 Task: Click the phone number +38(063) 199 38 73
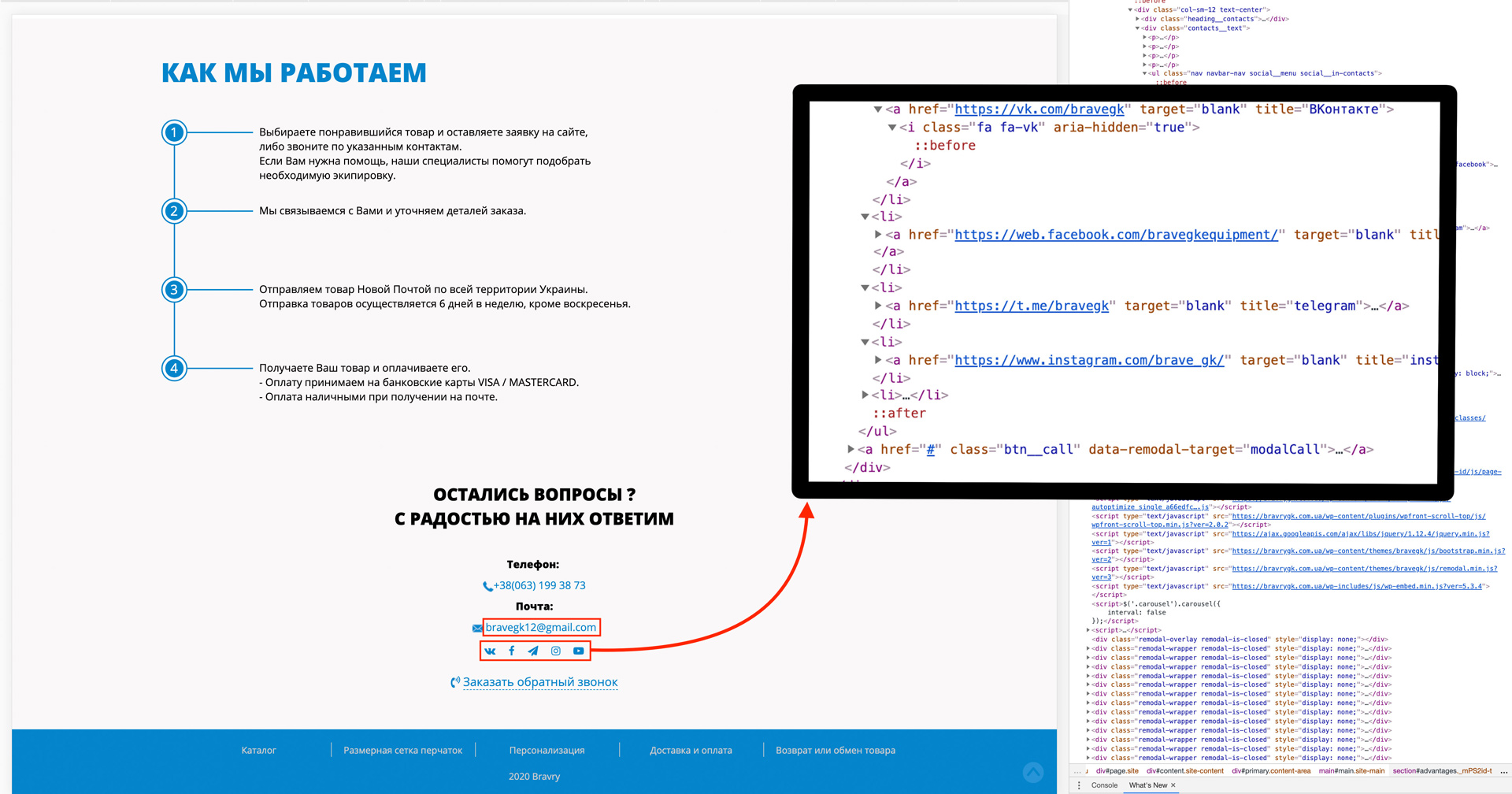539,585
